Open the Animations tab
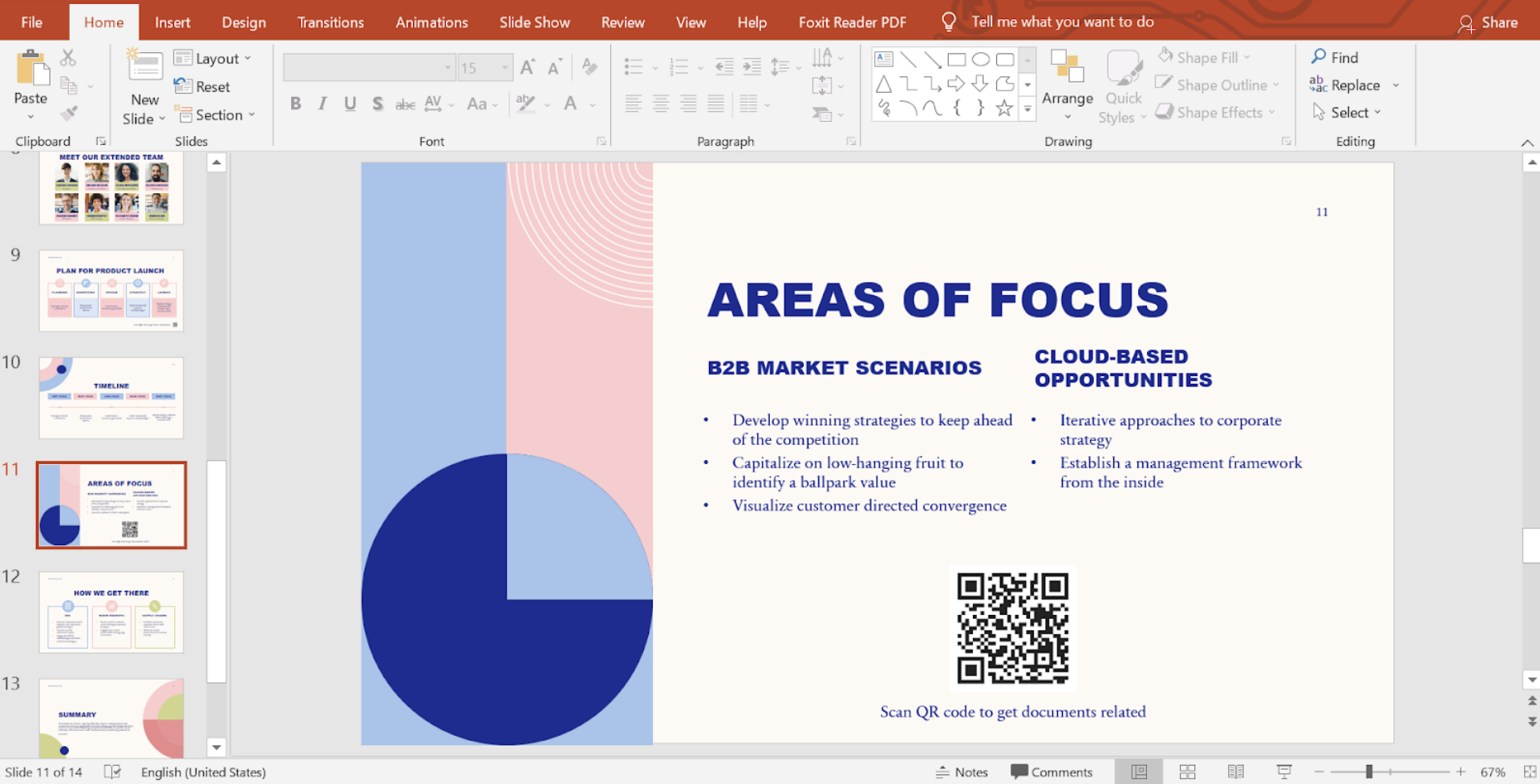 tap(432, 22)
